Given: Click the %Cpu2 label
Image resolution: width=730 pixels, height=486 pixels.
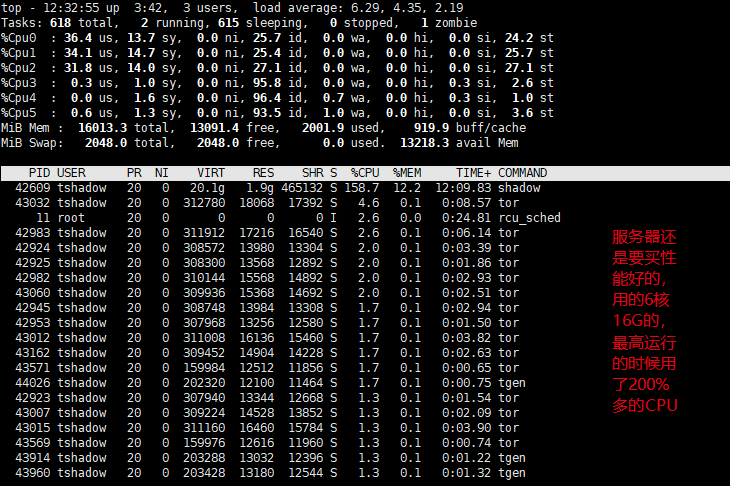Looking at the screenshot, I should coord(19,68).
